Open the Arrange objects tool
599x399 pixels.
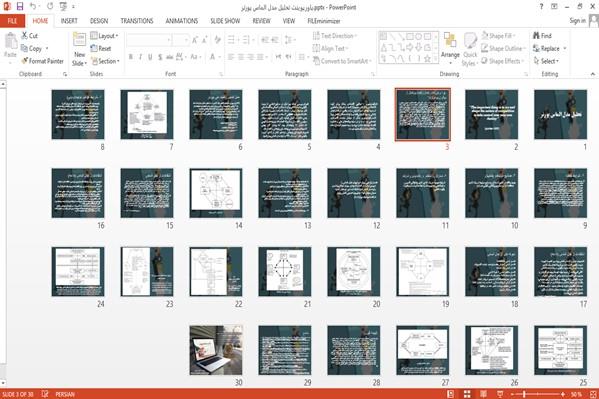pyautogui.click(x=450, y=49)
